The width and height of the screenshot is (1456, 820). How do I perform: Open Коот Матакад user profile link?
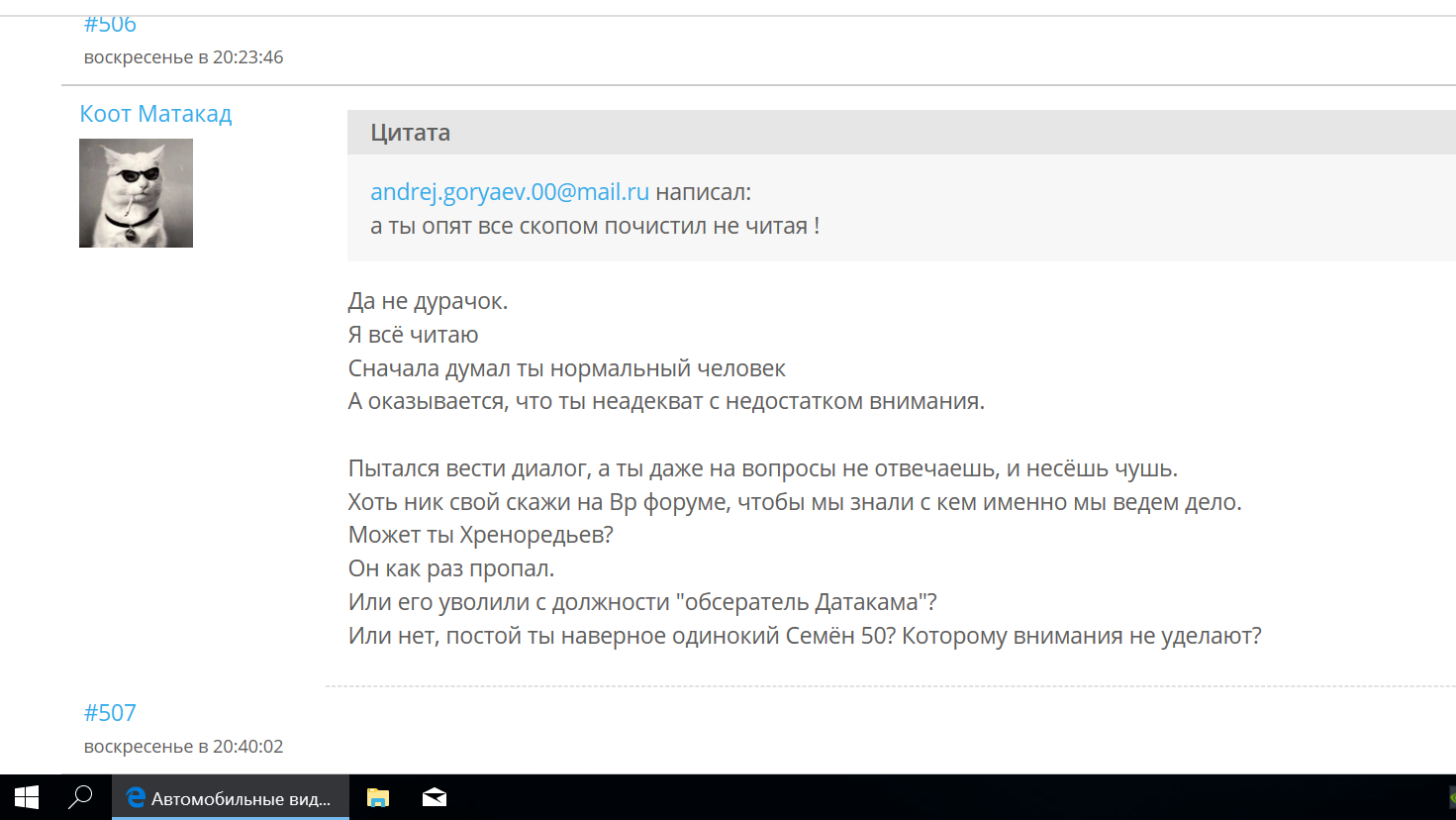155,114
